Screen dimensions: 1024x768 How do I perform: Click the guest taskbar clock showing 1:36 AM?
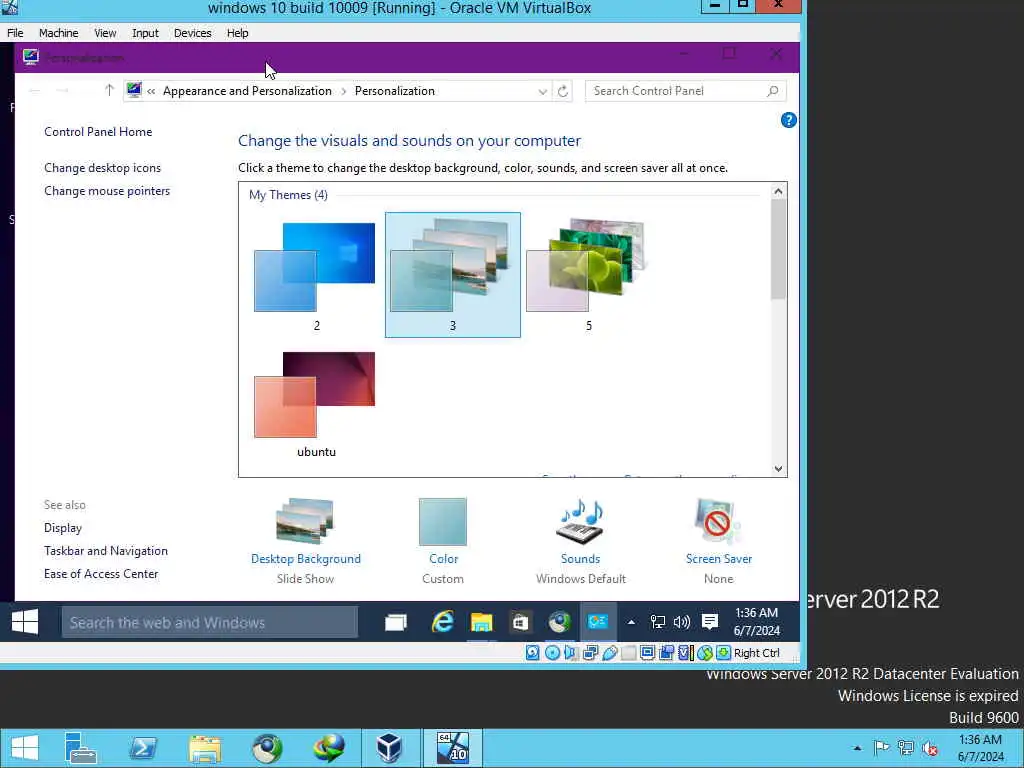(x=756, y=622)
